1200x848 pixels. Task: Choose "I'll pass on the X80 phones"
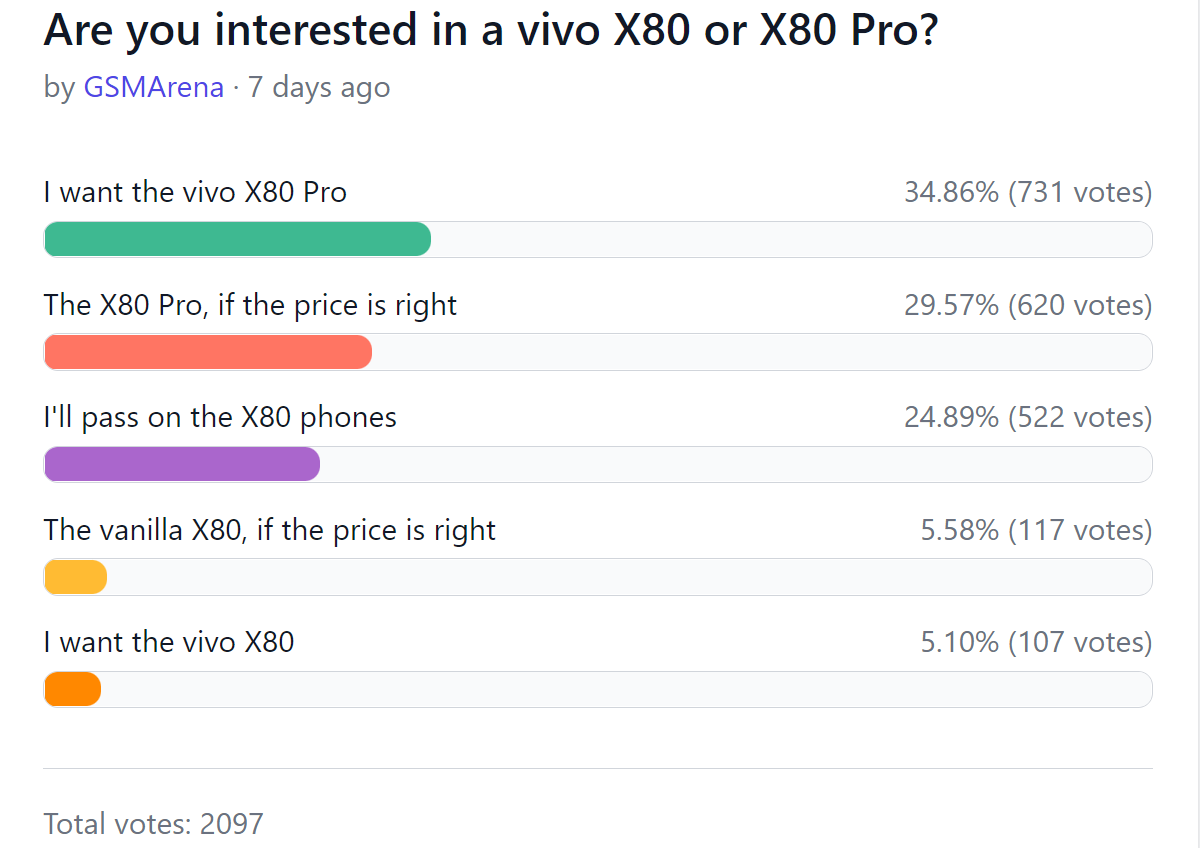(x=220, y=417)
